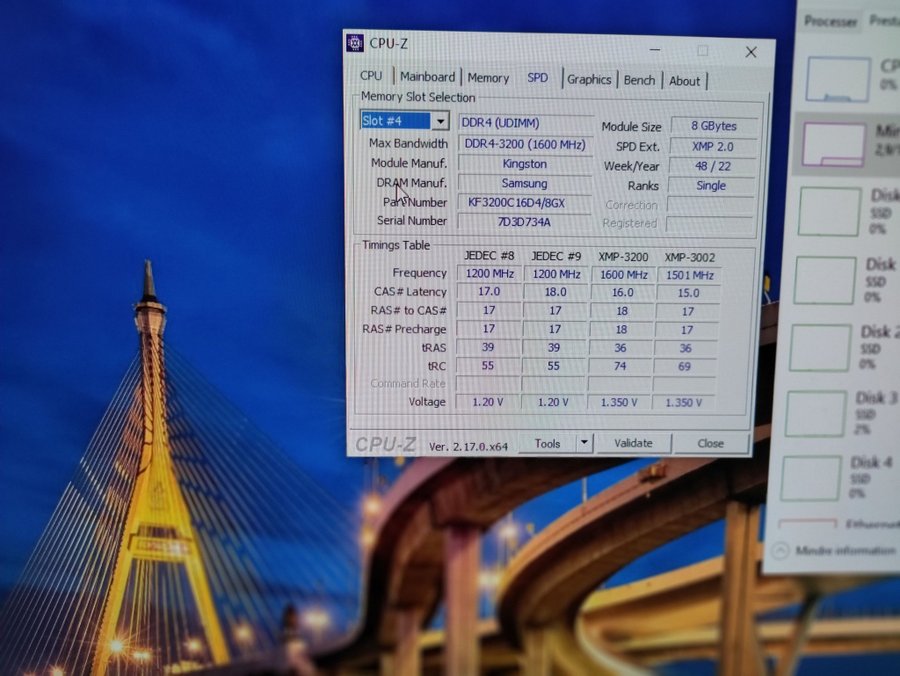Show the About tab
900x676 pixels.
tap(685, 81)
